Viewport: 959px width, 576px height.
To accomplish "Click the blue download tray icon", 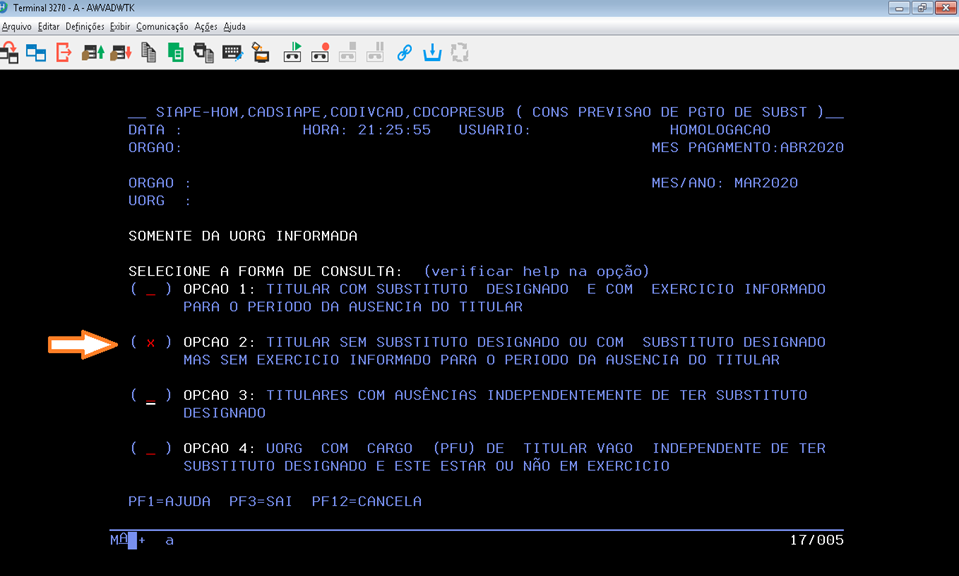I will point(432,53).
